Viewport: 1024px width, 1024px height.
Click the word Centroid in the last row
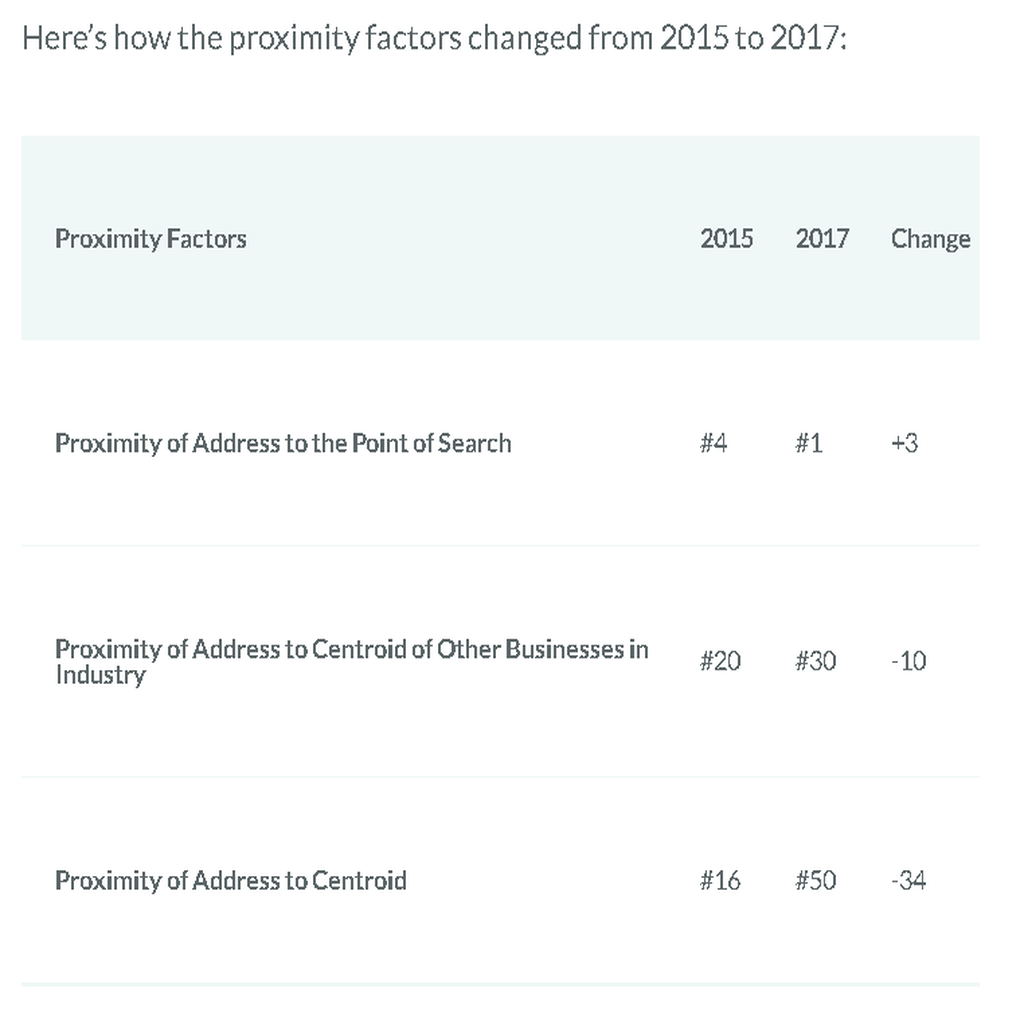(359, 880)
